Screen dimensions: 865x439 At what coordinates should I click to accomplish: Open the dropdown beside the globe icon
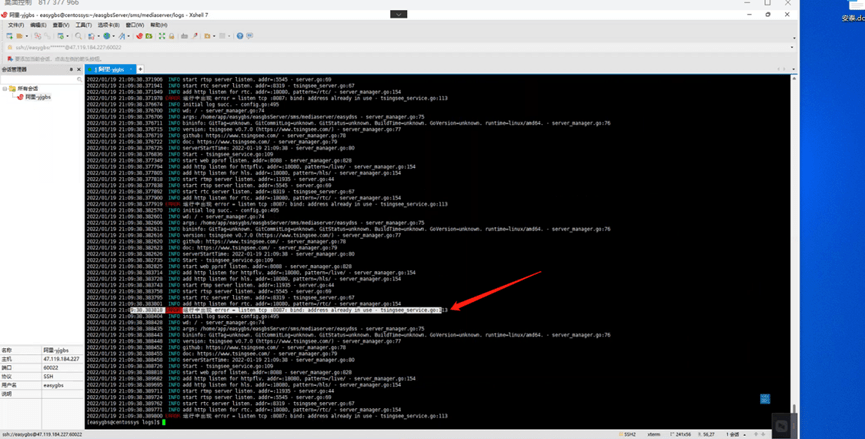[114, 36]
